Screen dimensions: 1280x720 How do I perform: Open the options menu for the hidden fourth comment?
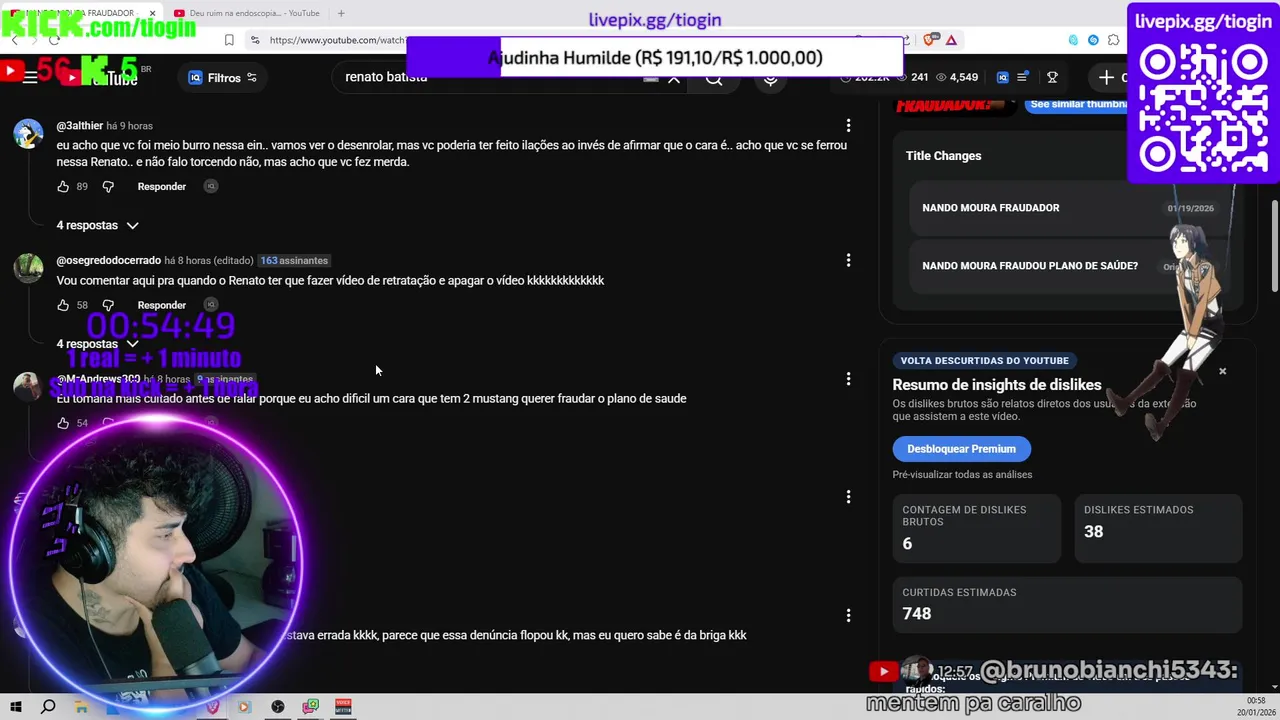[848, 497]
